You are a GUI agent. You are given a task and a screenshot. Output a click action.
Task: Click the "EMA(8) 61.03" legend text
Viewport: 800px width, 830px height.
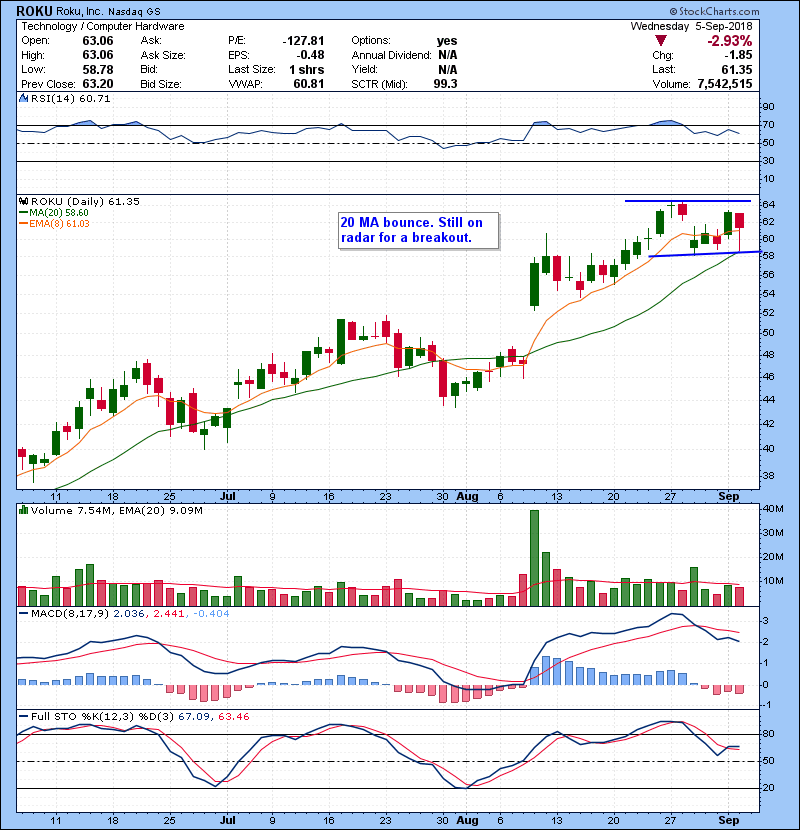pos(59,224)
